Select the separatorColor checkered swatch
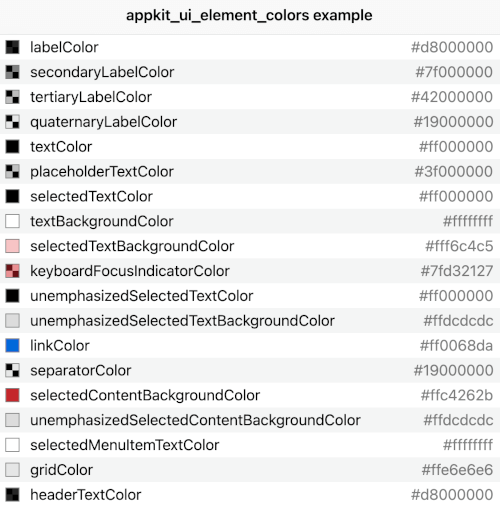The height and width of the screenshot is (507, 500). [x=12, y=370]
